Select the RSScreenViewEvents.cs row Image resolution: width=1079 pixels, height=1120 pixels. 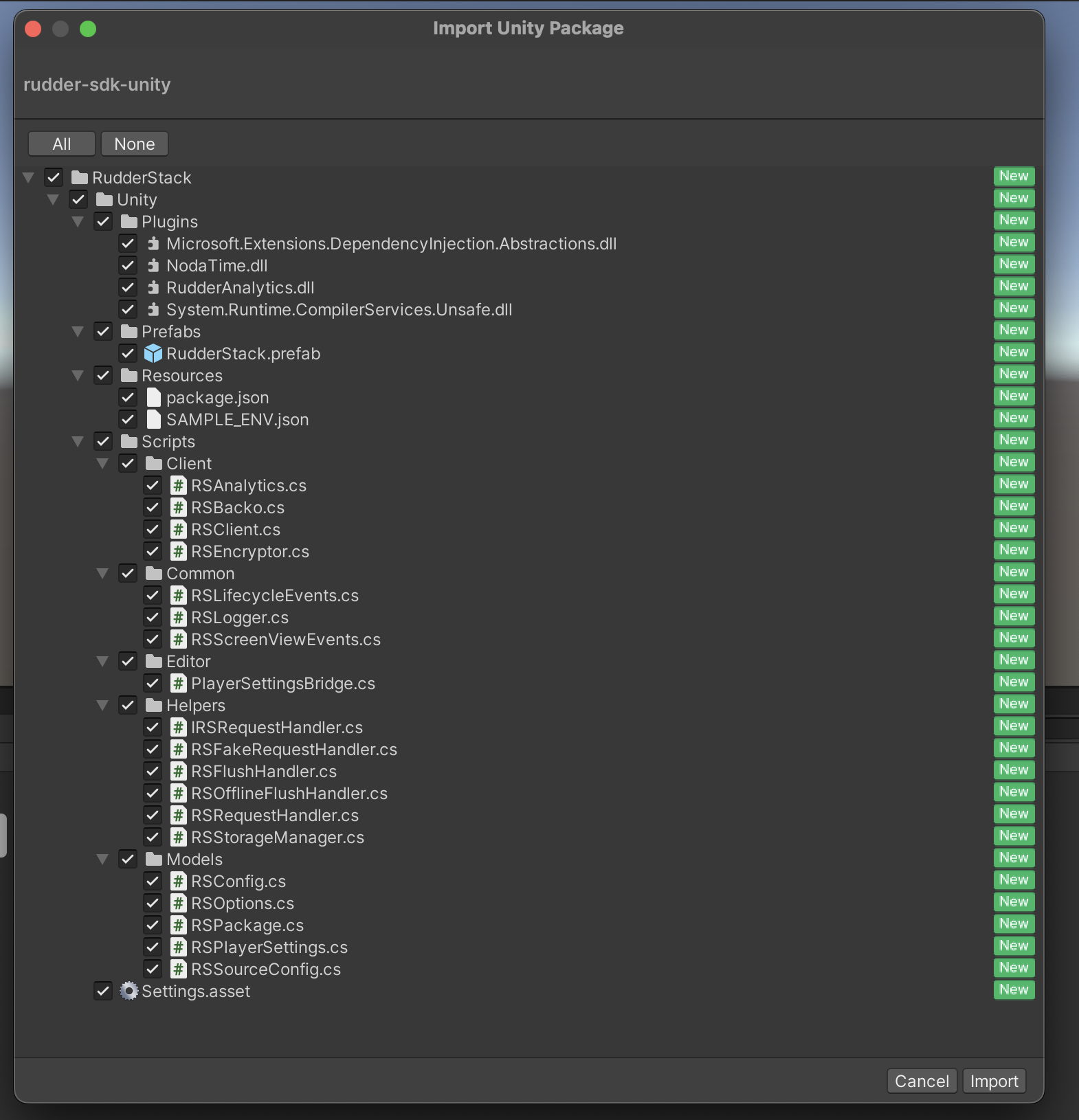click(528, 640)
